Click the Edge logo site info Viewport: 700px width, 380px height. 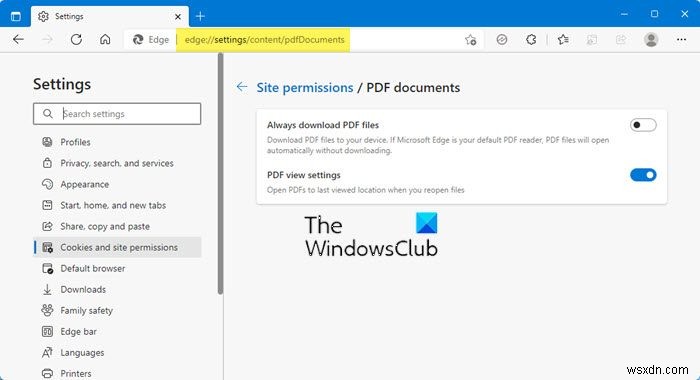[x=151, y=40]
